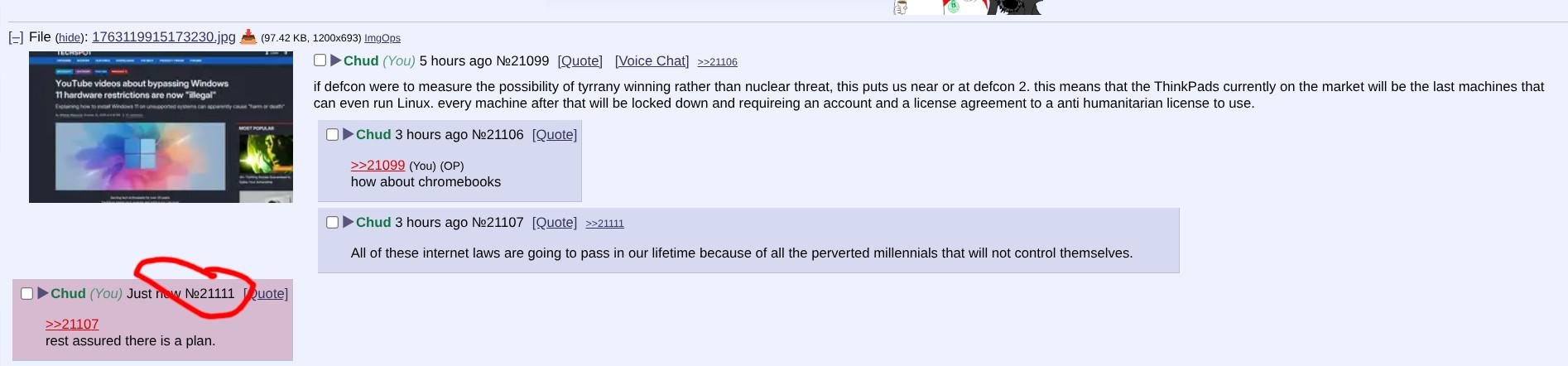
Task: Click [Quote] on the OP post №21099
Action: (580, 61)
